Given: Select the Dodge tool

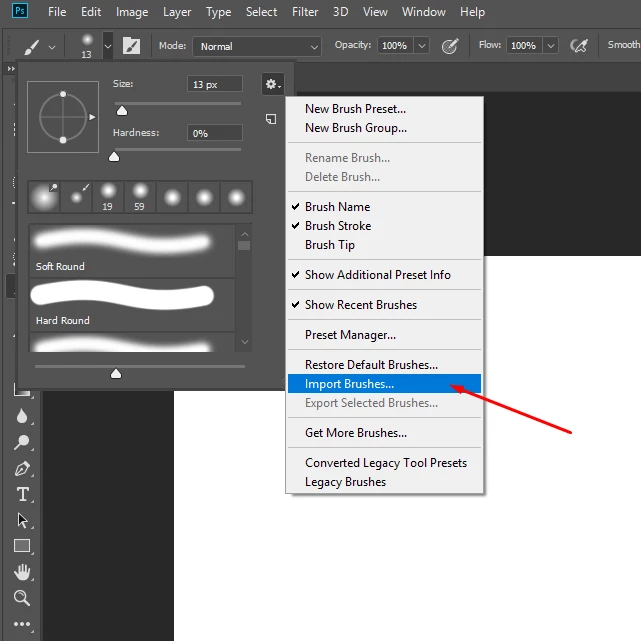Looking at the screenshot, I should [x=22, y=442].
